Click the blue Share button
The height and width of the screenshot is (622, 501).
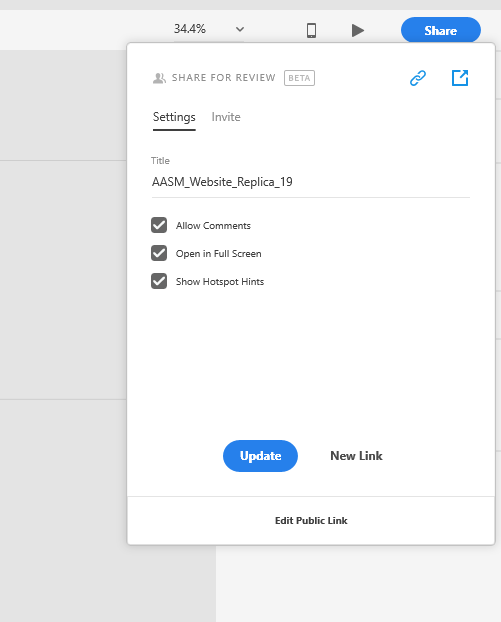click(x=441, y=30)
